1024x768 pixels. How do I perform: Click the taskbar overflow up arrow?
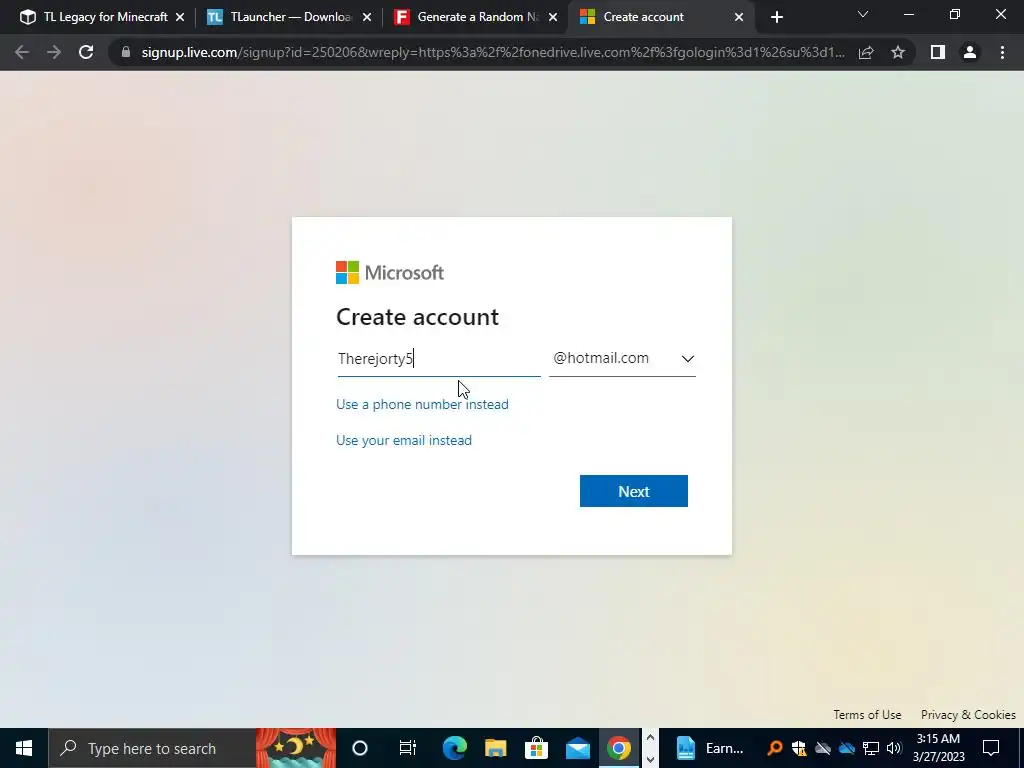[650, 737]
